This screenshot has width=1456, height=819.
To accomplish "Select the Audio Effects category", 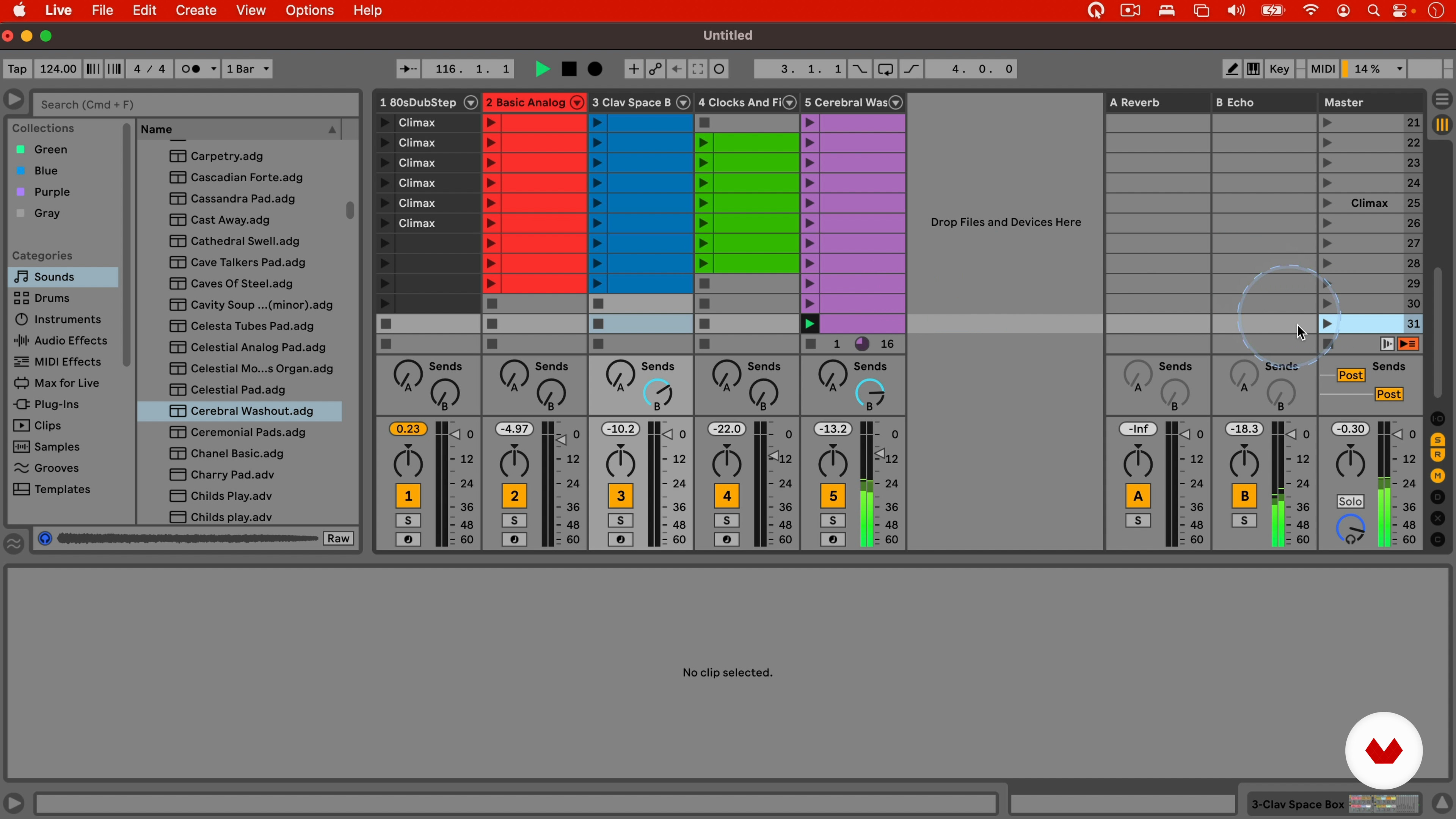I will 63,341.
